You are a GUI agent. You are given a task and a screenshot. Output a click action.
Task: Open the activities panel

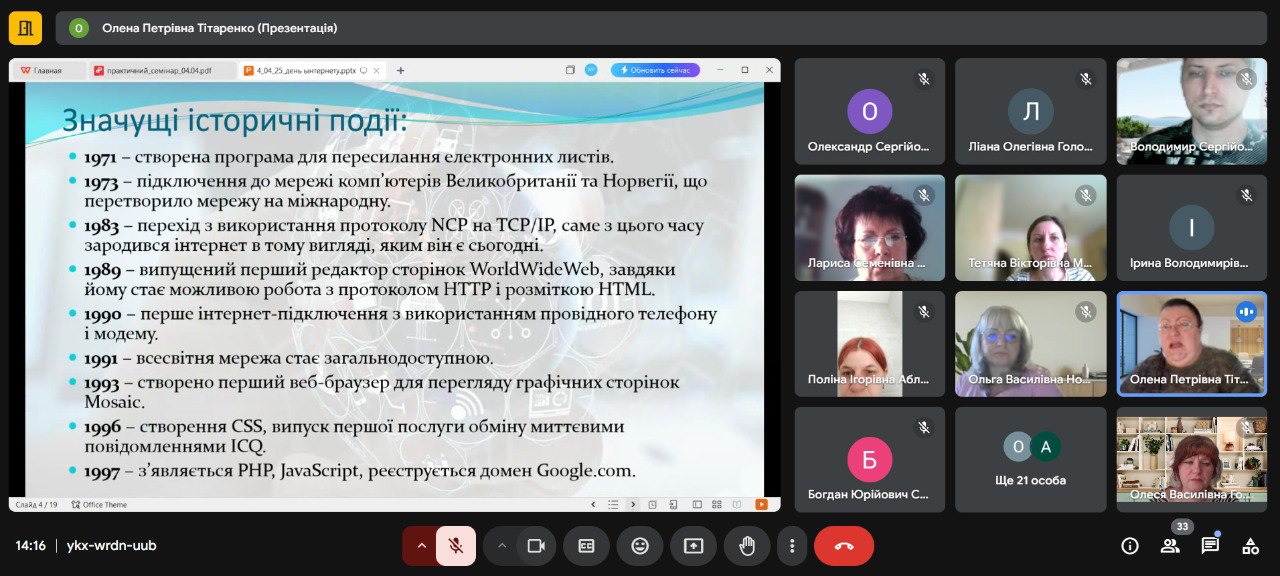(x=1250, y=546)
